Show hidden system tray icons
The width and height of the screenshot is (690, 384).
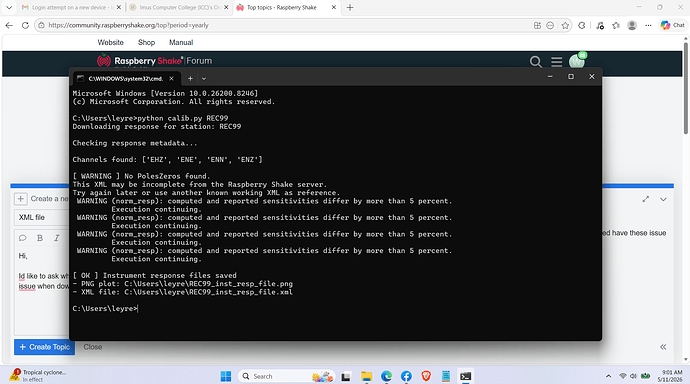click(608, 376)
